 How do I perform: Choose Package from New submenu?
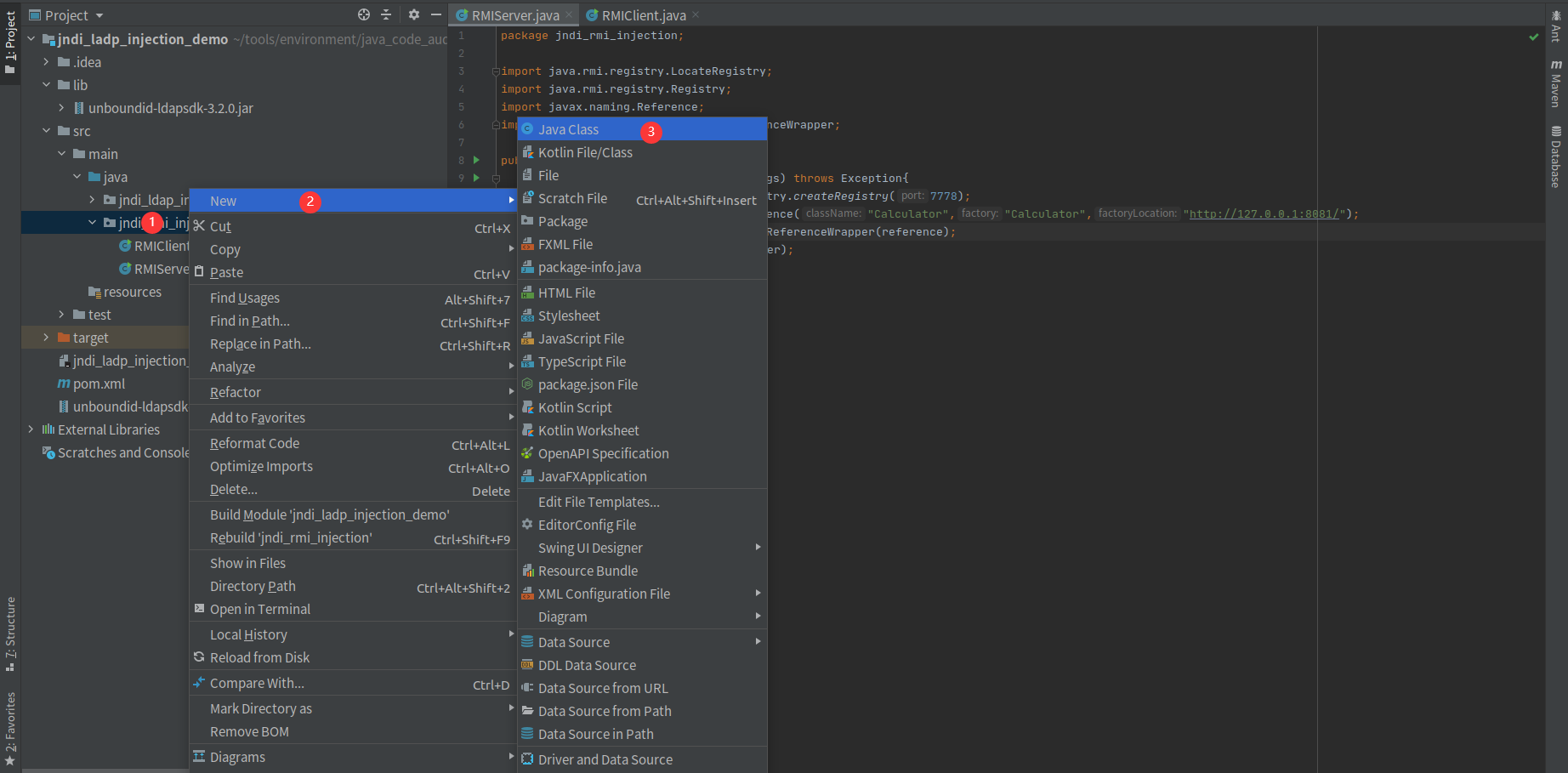coord(642,221)
